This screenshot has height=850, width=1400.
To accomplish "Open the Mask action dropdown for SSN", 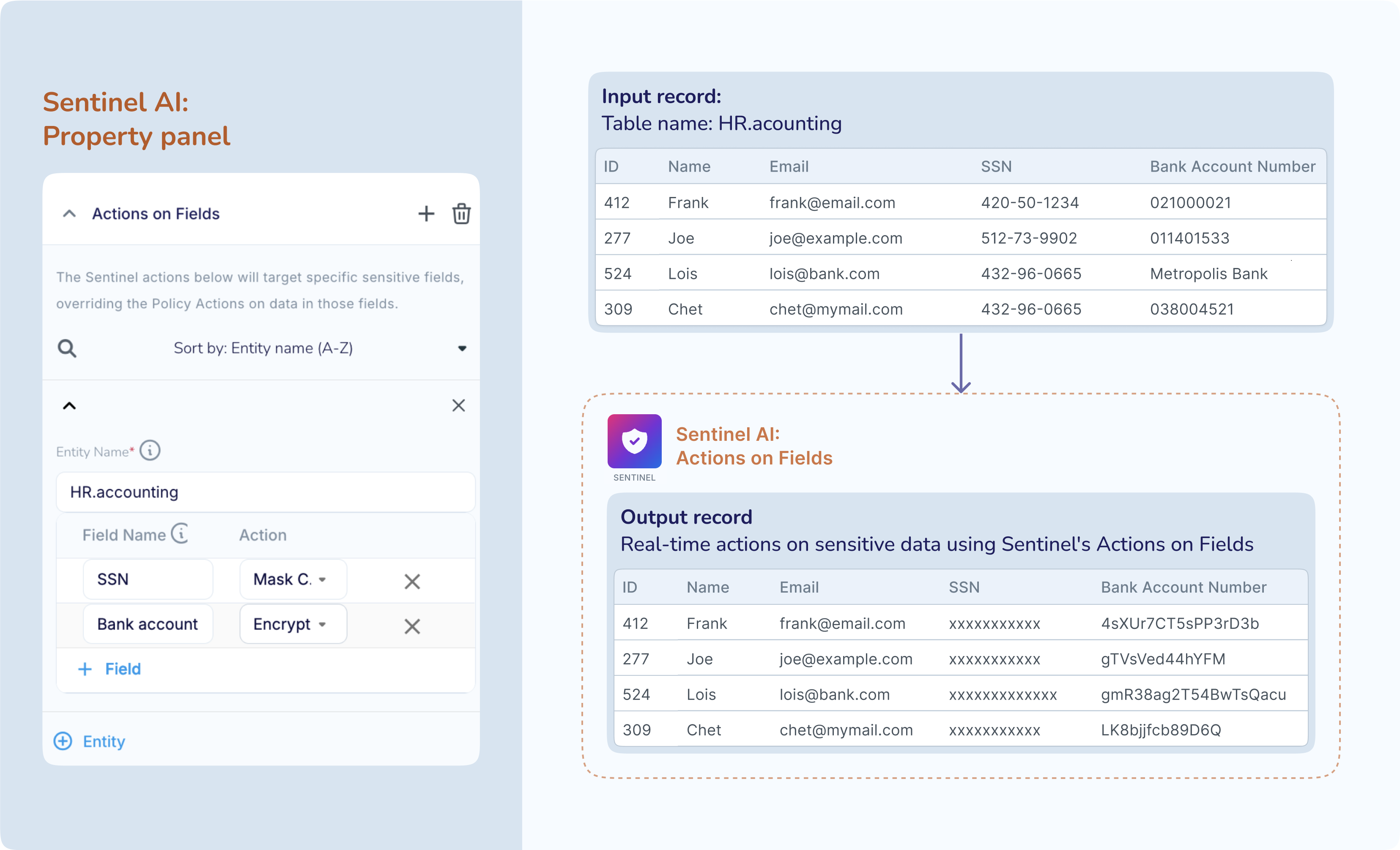I will [x=293, y=579].
